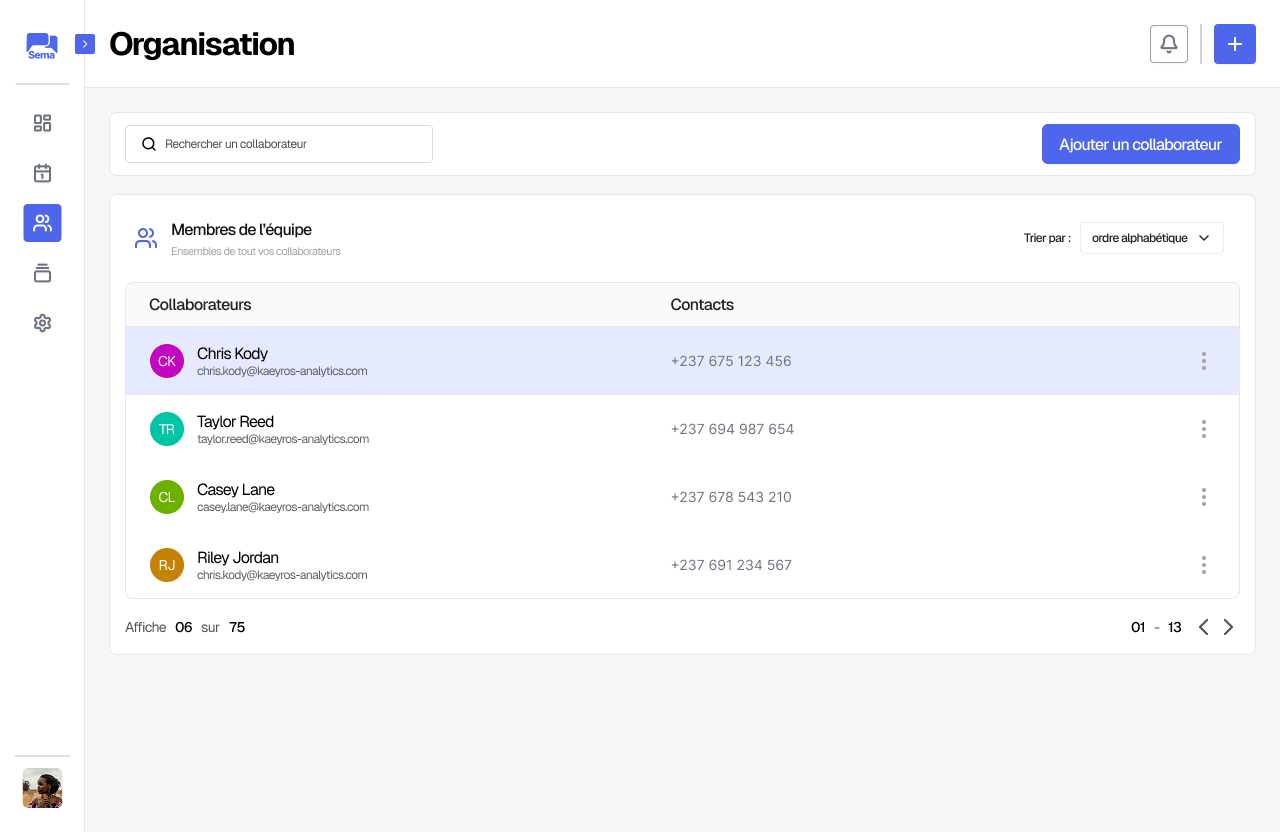Open the stacked layers sidebar icon
Viewport: 1280px width, 832px height.
tap(42, 273)
